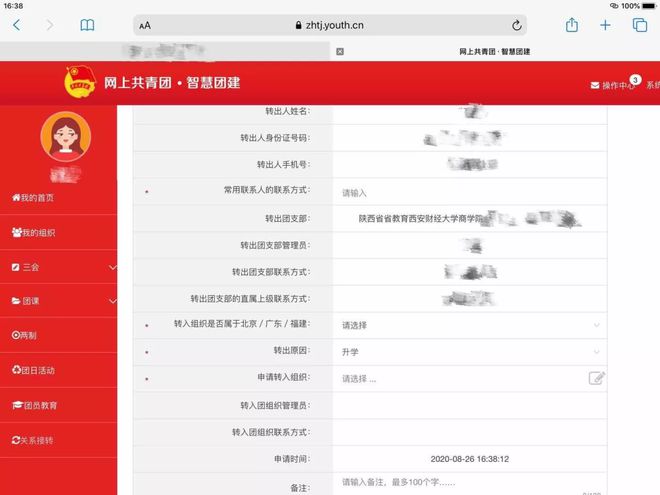Close the 网上共青团·智慧团建 tab

pyautogui.click(x=340, y=51)
